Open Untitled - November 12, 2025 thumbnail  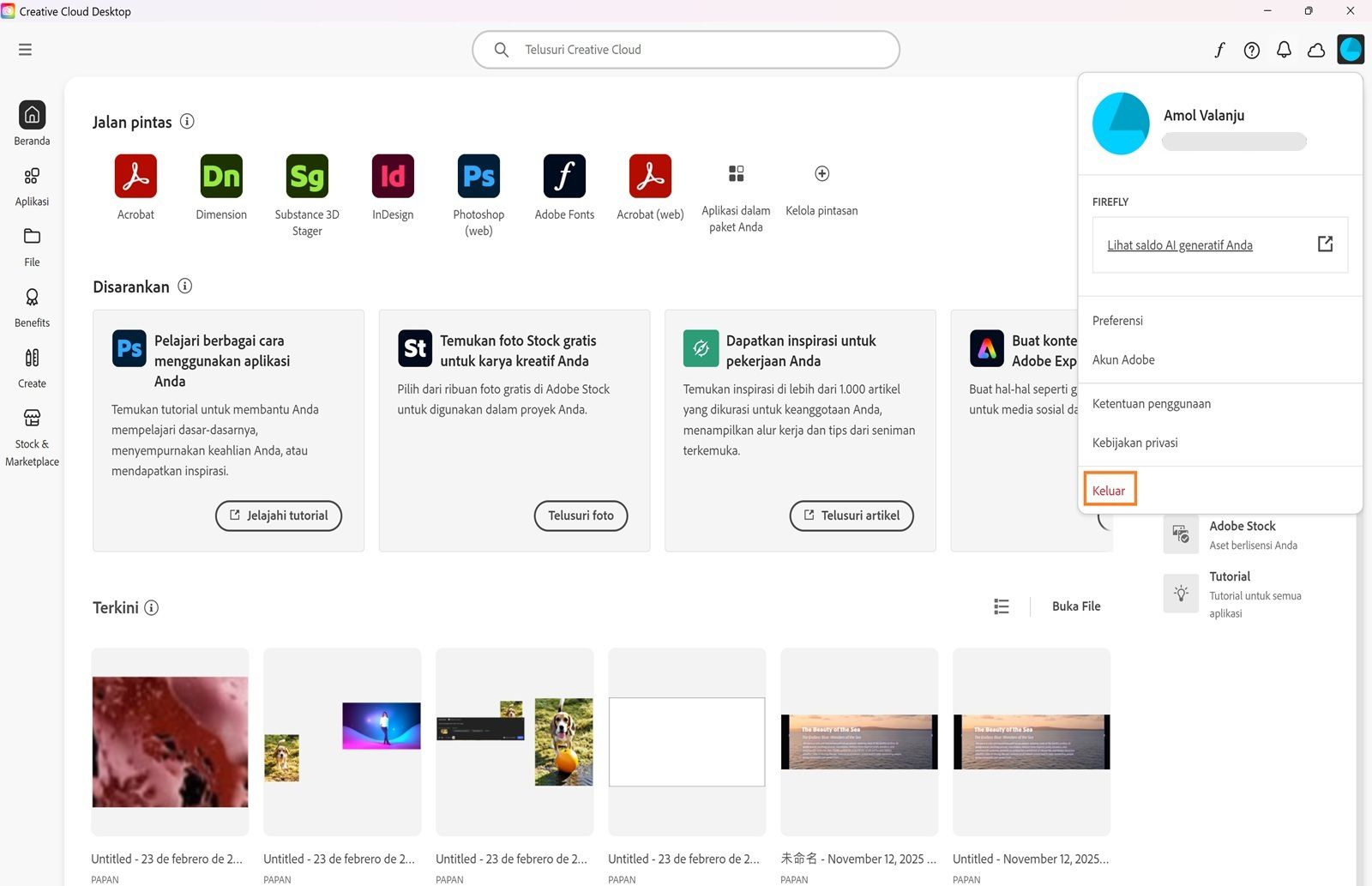coord(1032,742)
